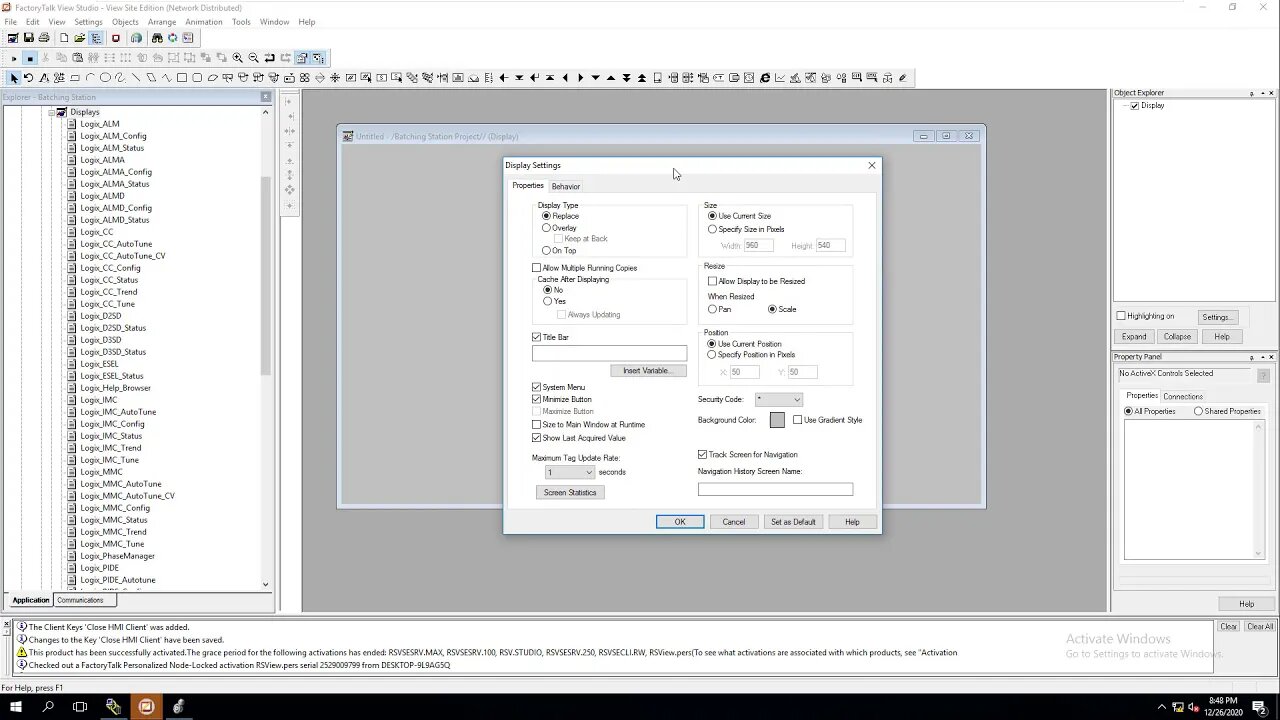Viewport: 1280px width, 720px height.
Task: Select the arrow pointer tool
Action: (14, 78)
